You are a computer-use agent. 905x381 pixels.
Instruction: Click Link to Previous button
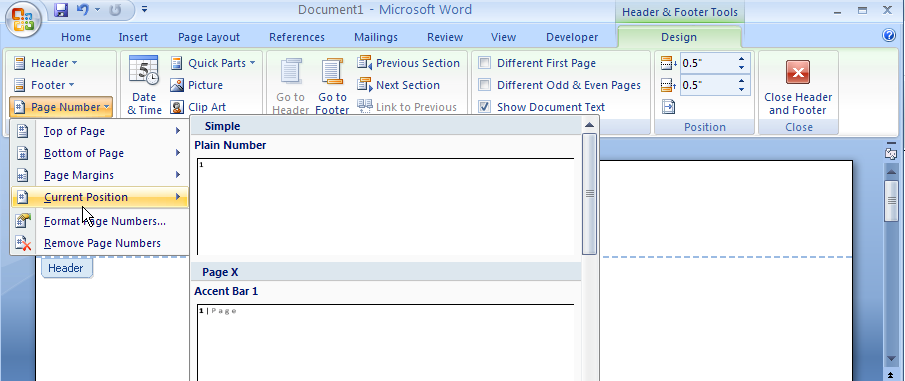[407, 107]
